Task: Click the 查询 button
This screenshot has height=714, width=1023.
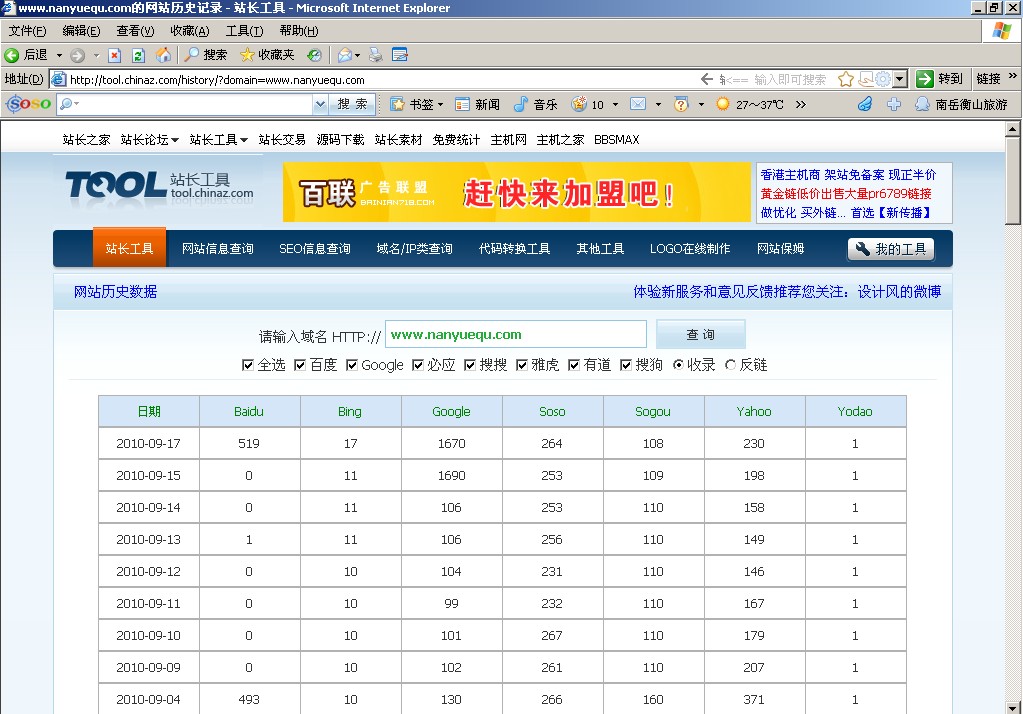Action: [700, 334]
